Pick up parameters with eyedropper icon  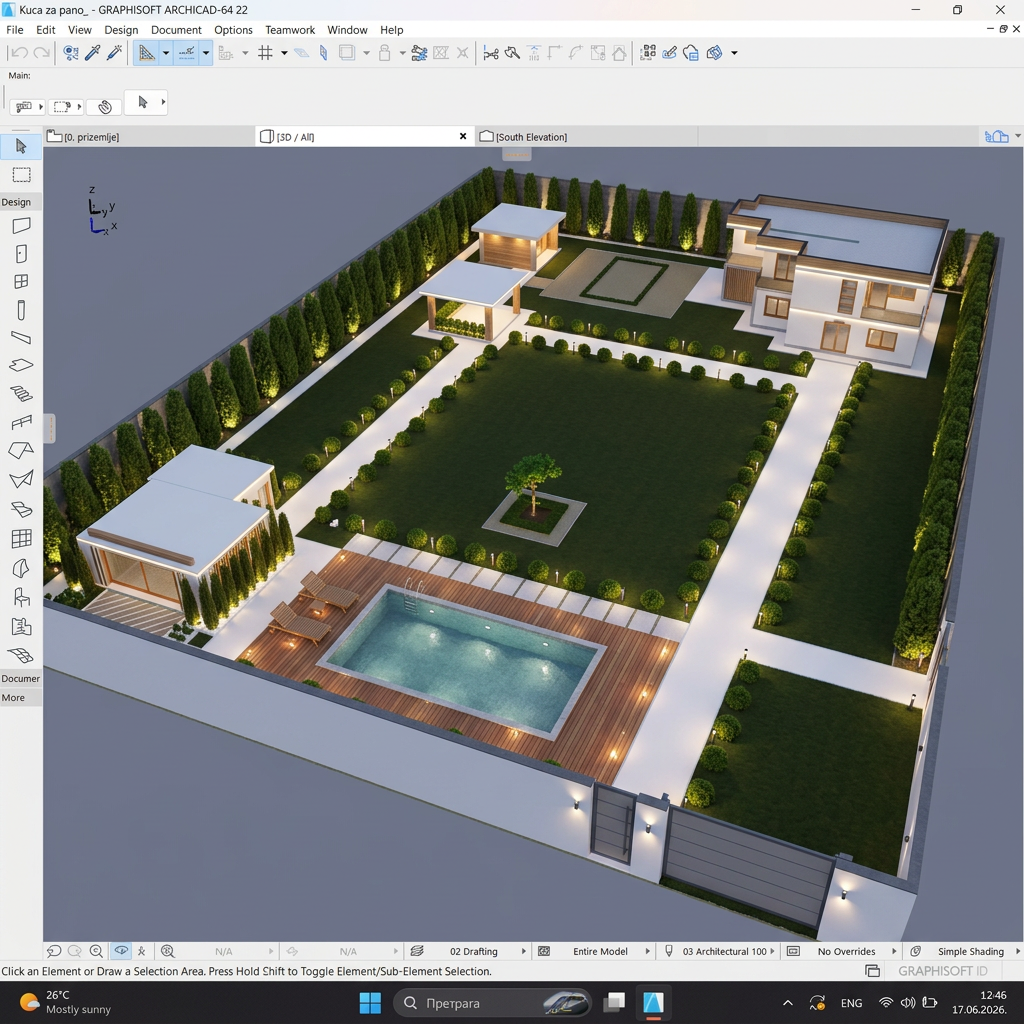(92, 53)
